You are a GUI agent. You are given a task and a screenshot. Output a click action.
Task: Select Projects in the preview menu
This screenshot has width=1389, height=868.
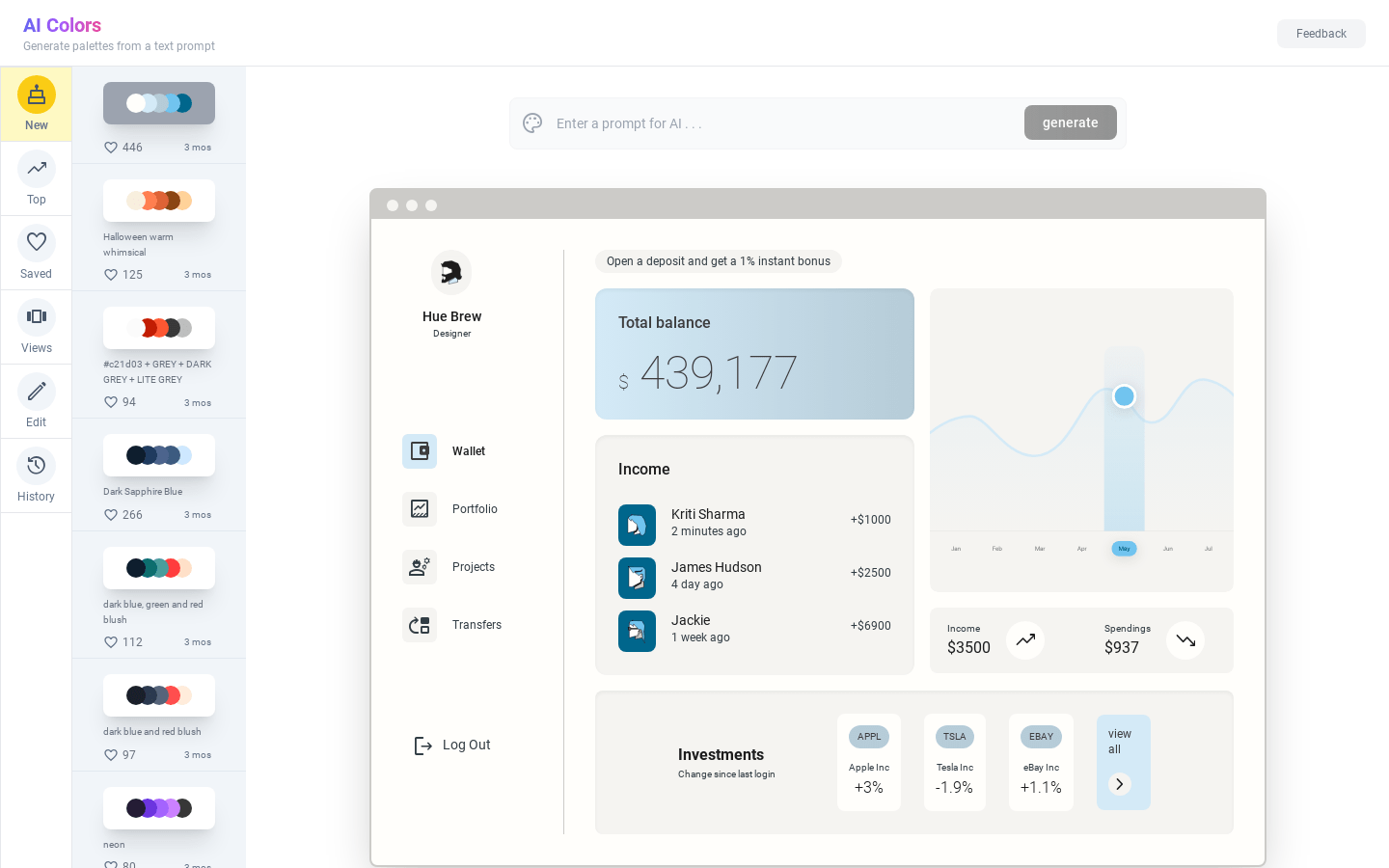473,567
